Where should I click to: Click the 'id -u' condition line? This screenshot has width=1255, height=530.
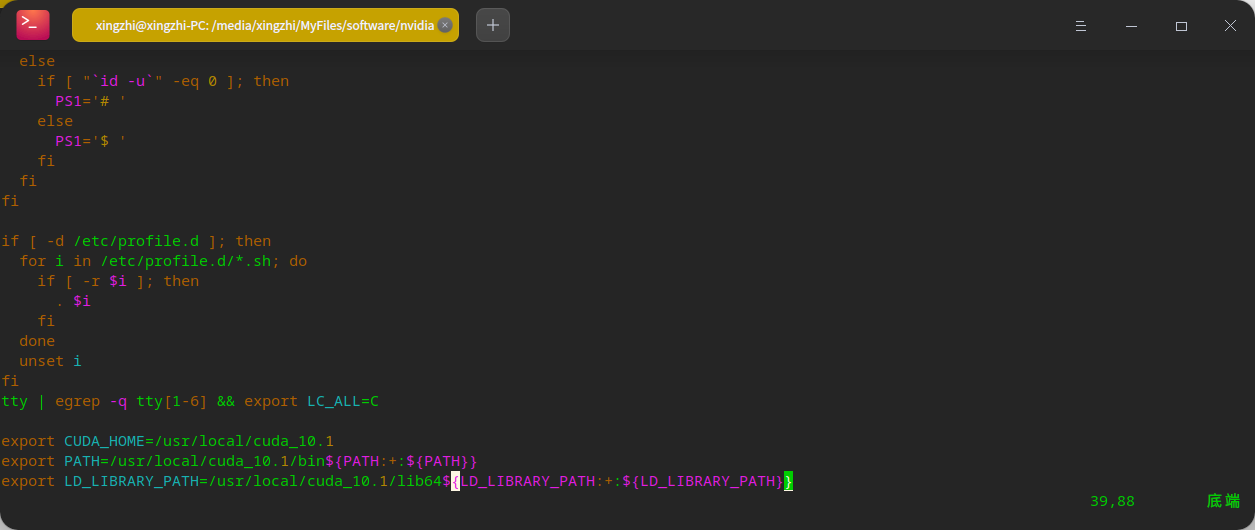point(163,81)
